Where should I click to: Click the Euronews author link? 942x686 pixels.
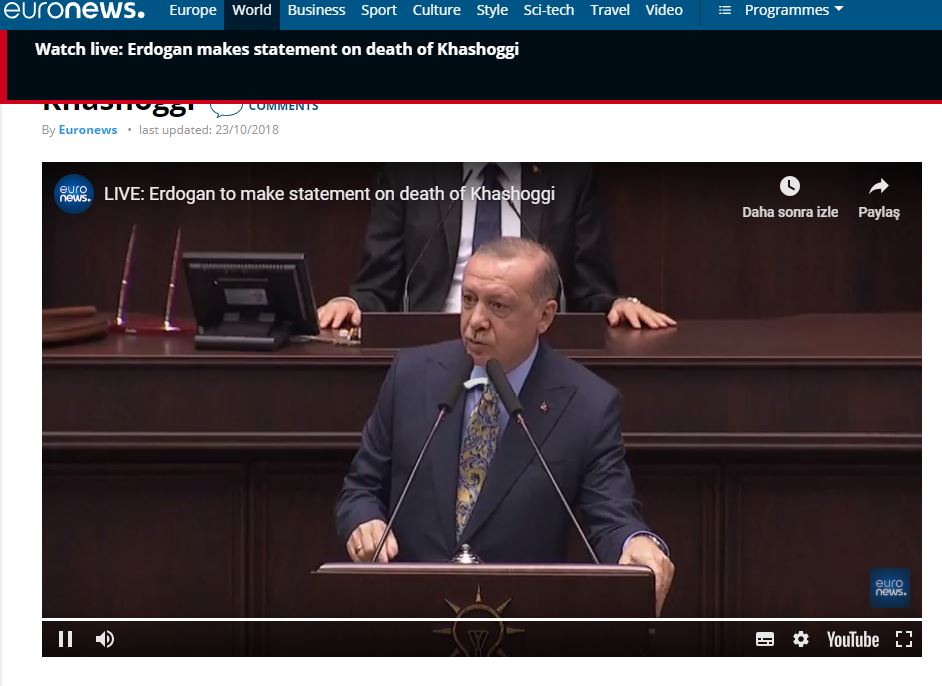point(88,130)
